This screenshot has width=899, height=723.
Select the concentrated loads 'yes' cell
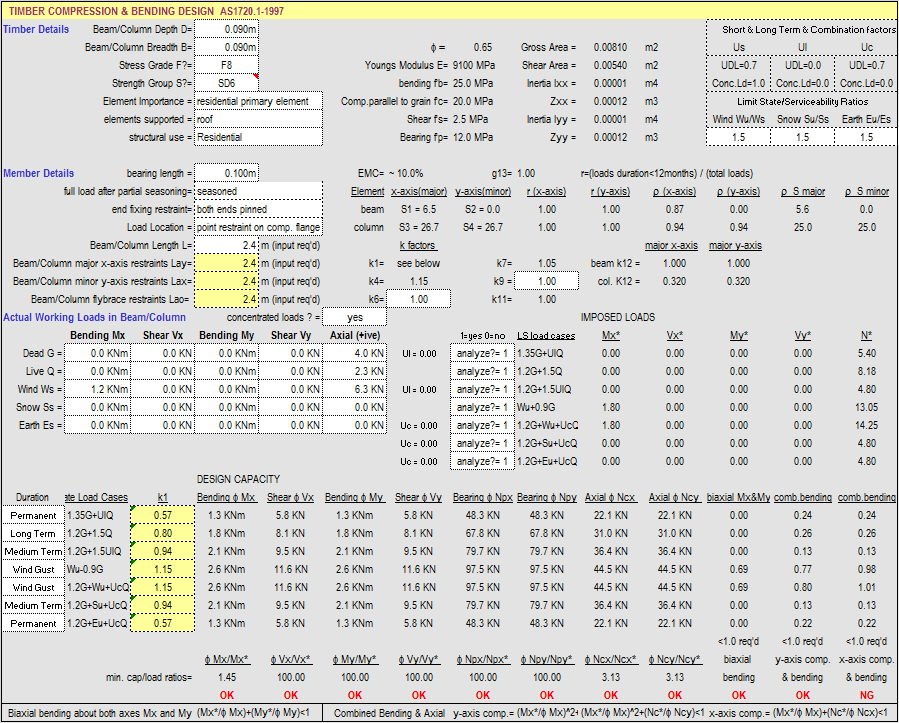click(x=355, y=317)
